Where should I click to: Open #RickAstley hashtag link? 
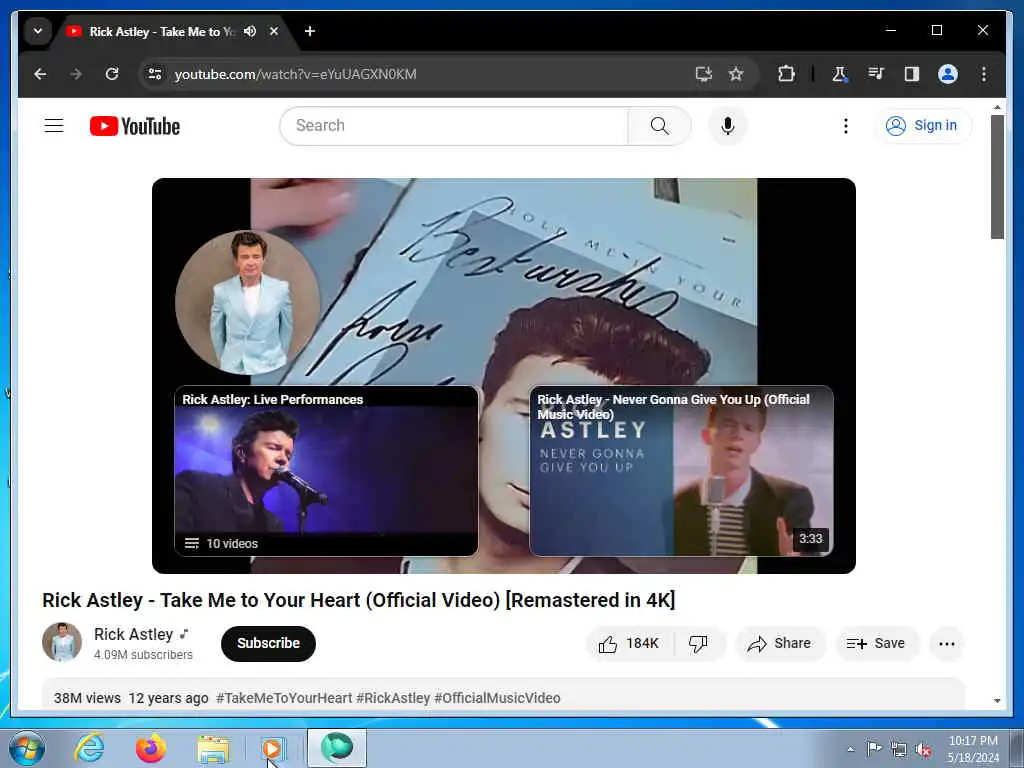[393, 698]
